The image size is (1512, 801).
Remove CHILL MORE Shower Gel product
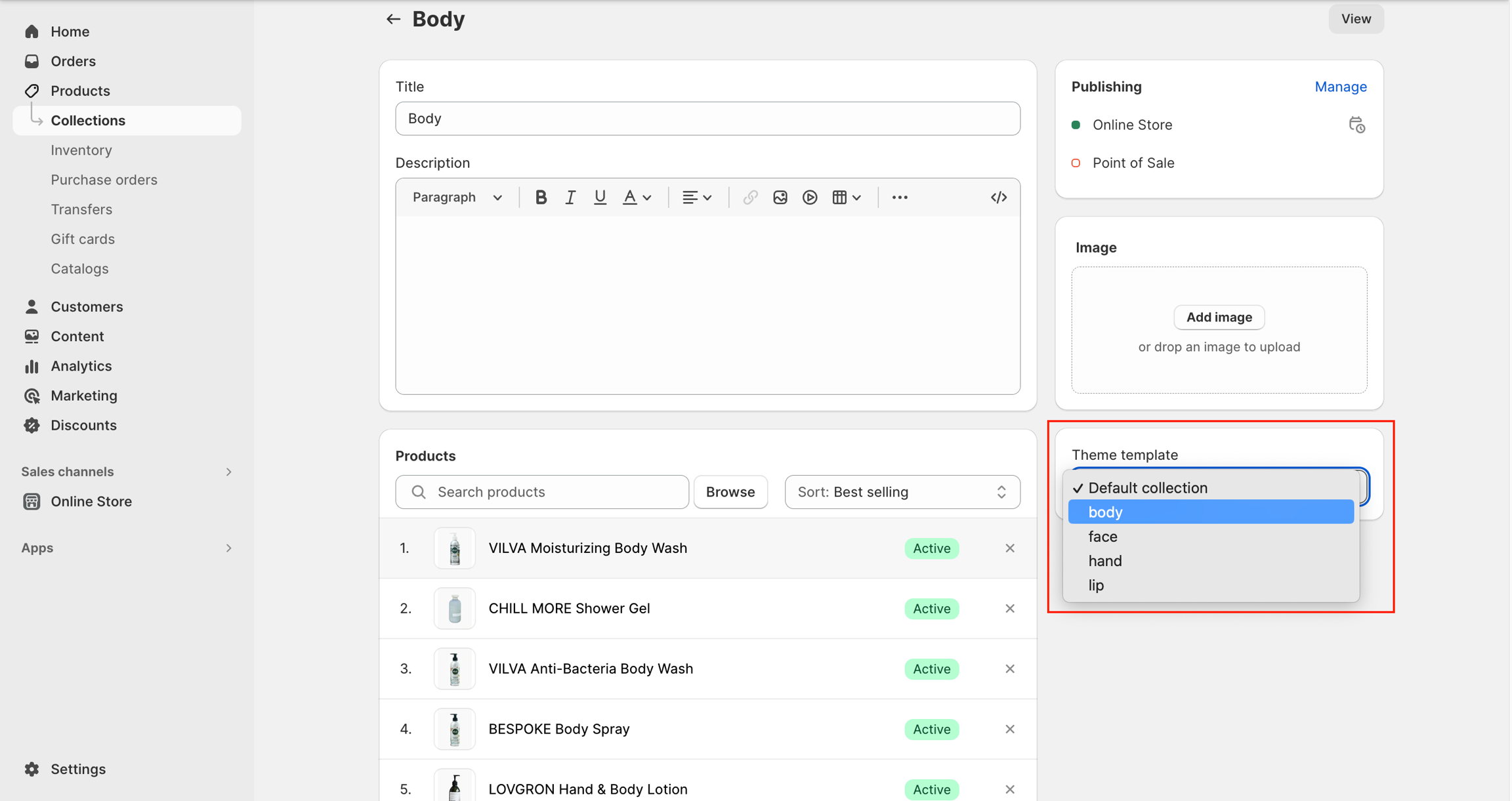pos(1009,608)
